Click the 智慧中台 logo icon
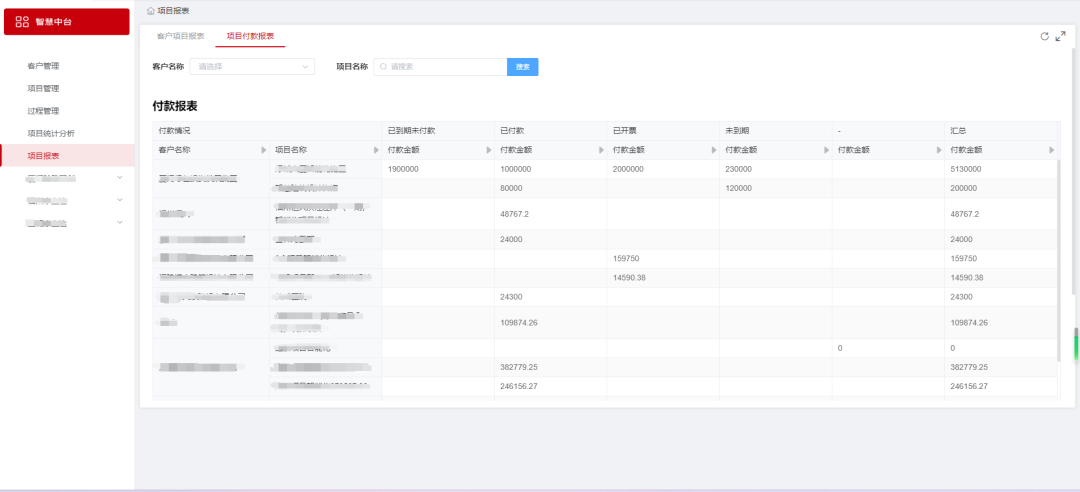The height and width of the screenshot is (492, 1080). click(x=22, y=22)
